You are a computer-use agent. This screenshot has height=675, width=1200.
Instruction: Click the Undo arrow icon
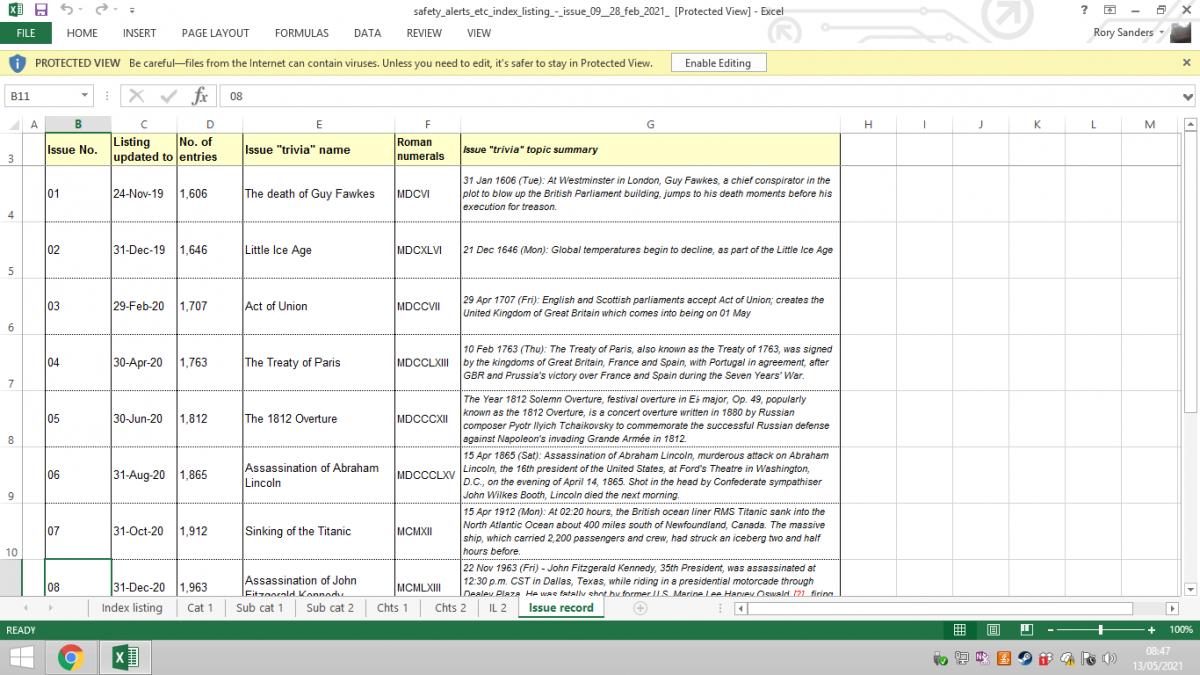tap(66, 10)
